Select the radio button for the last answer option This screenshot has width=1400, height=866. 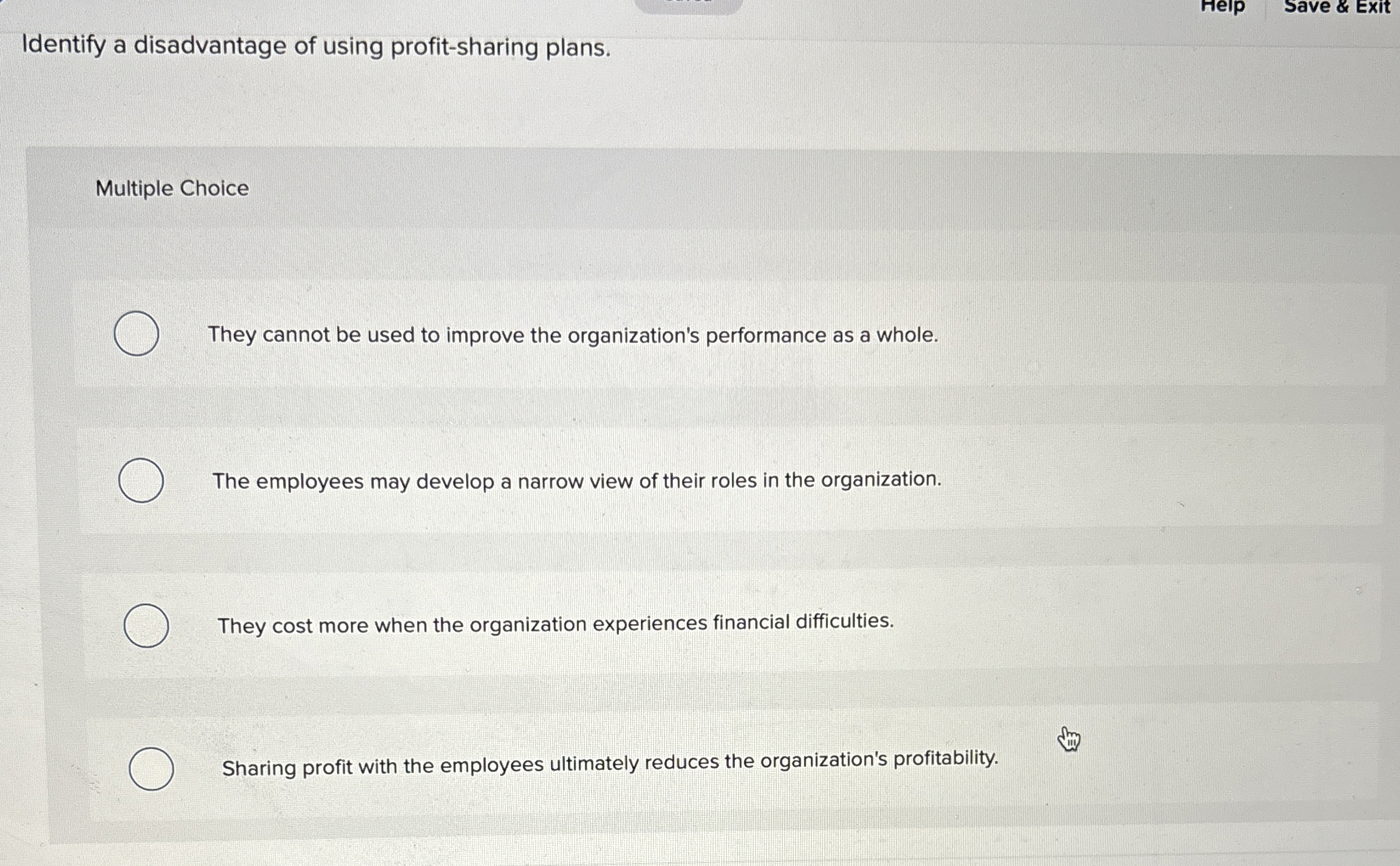point(152,769)
